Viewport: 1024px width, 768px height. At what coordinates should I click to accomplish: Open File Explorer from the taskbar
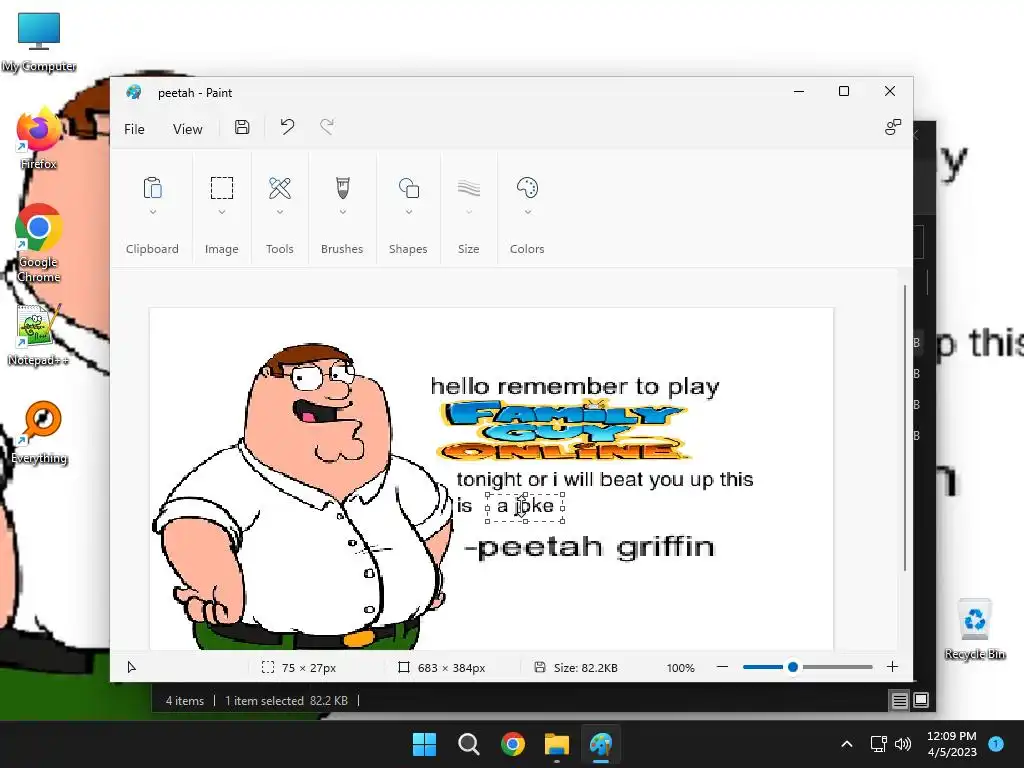tap(557, 744)
